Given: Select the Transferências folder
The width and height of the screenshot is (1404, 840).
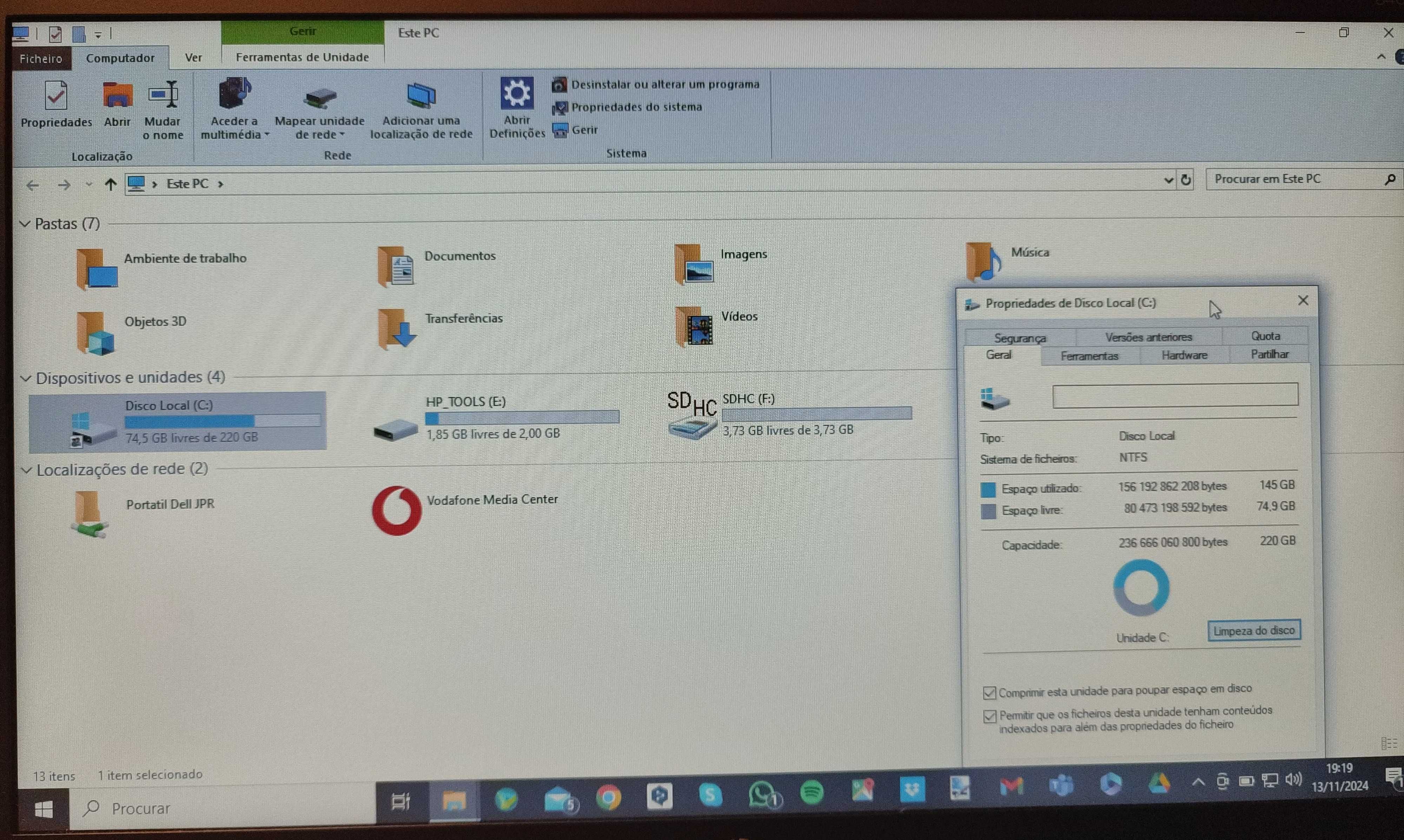Looking at the screenshot, I should (440, 329).
